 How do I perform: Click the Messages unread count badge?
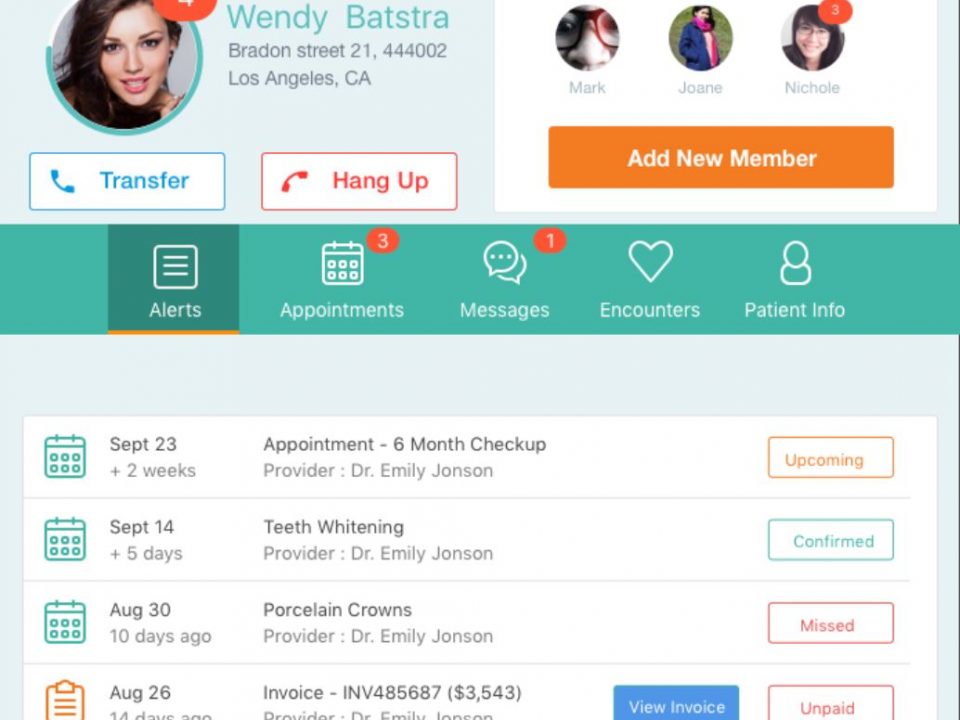coord(550,241)
